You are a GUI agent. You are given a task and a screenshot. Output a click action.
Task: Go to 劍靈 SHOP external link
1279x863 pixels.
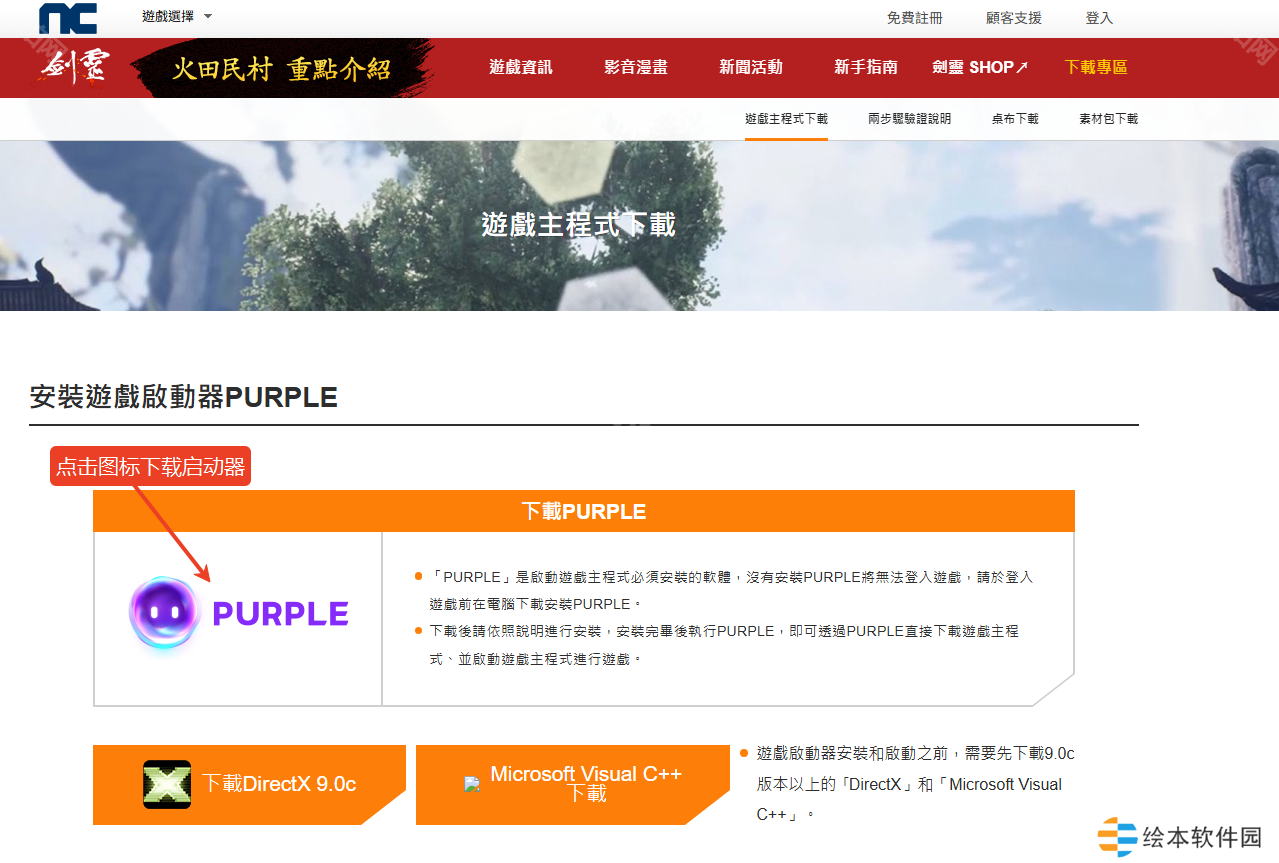click(980, 67)
